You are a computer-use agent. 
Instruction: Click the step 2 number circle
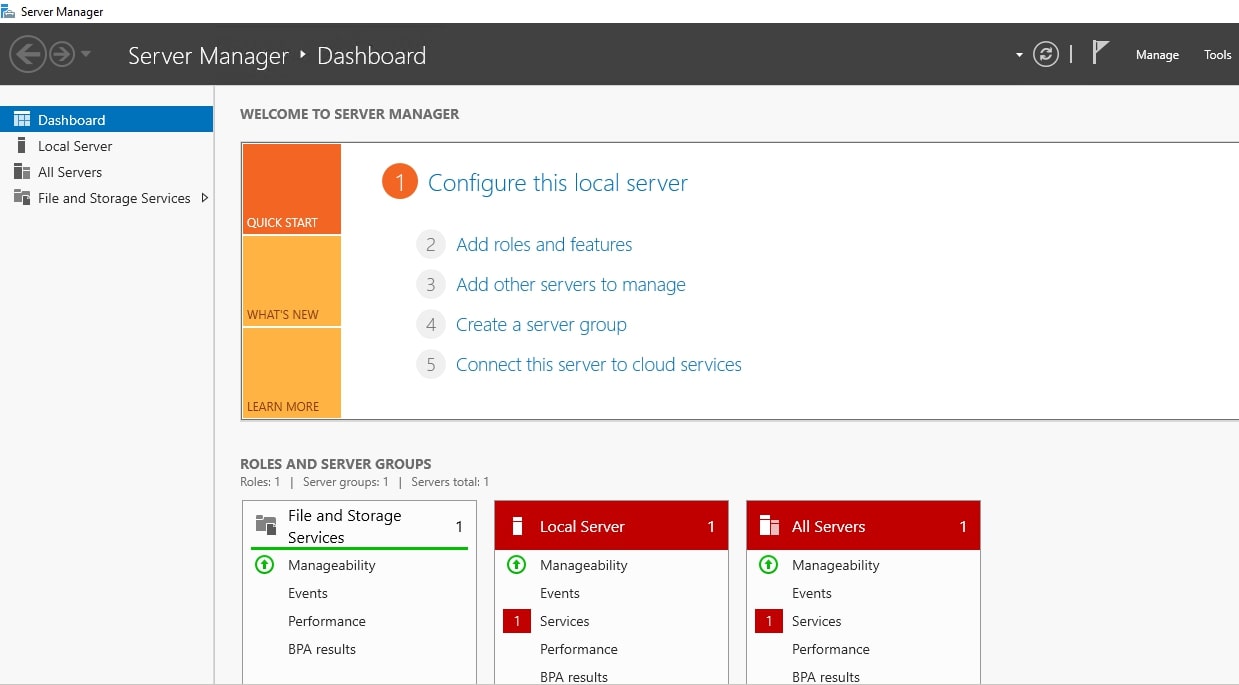[x=430, y=244]
